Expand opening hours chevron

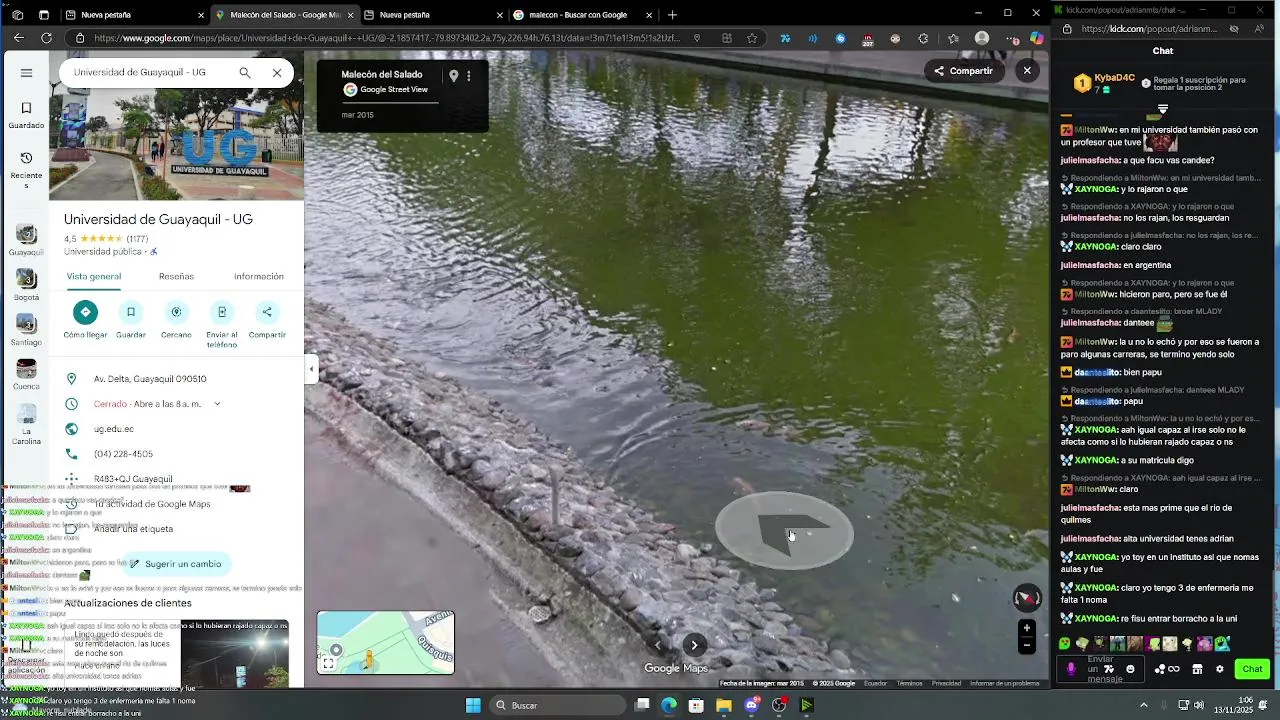[217, 404]
